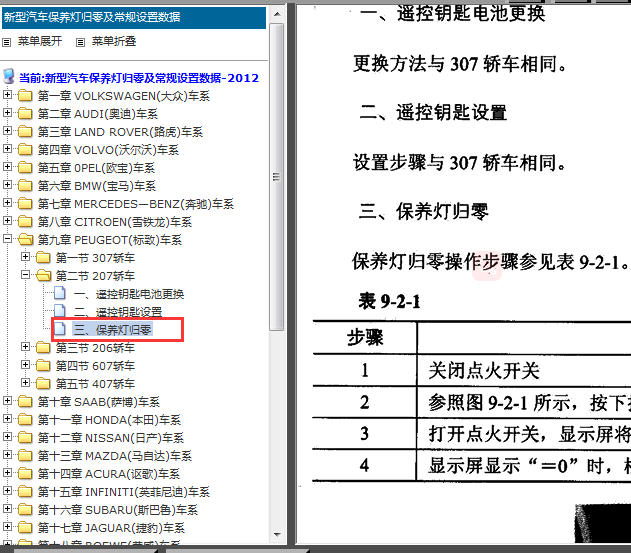The width and height of the screenshot is (631, 553).
Task: Expand 第八章 CITROEN(雪铁龙)车系 node
Action: point(7,221)
